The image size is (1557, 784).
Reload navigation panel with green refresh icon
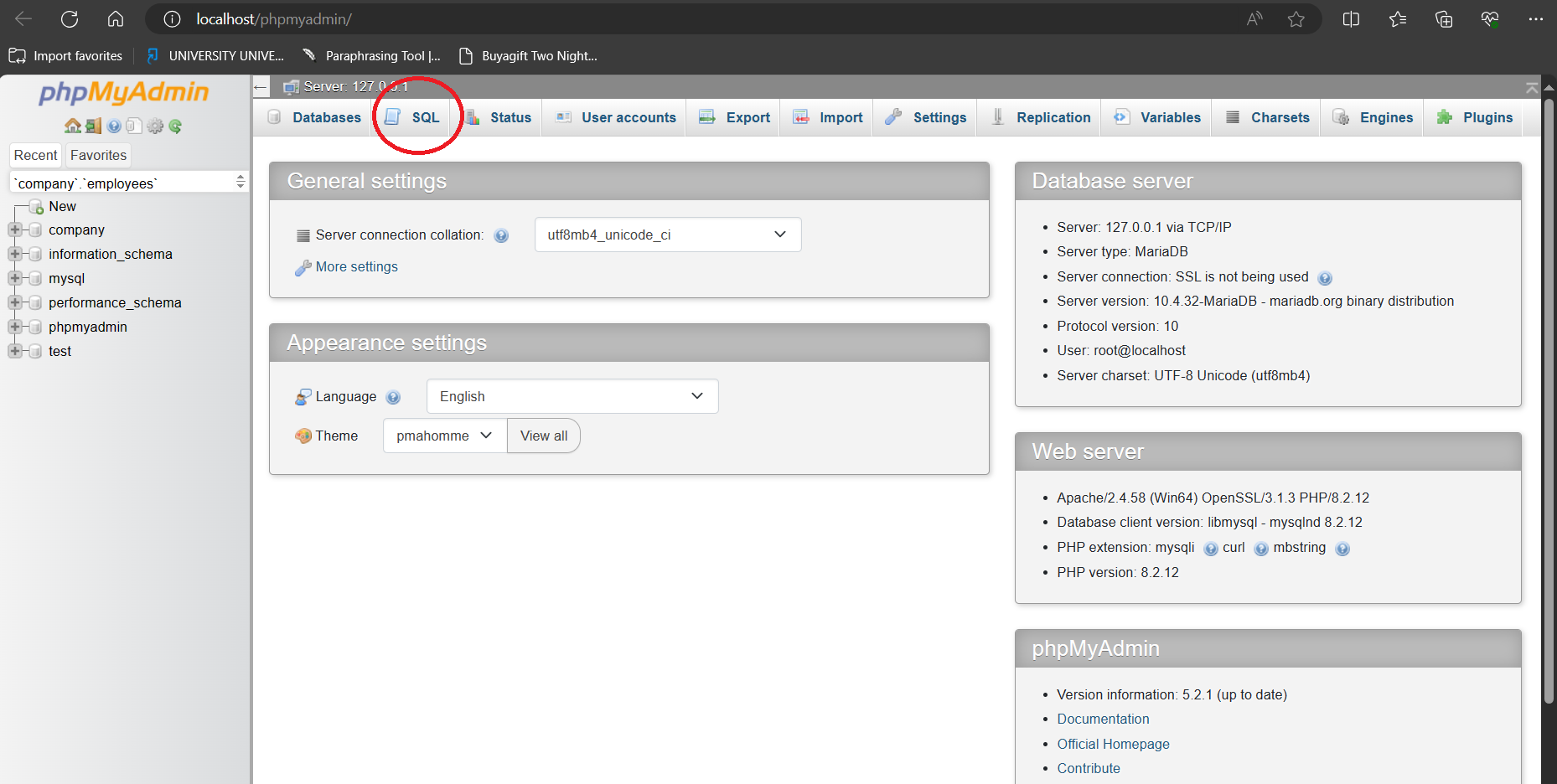(175, 126)
